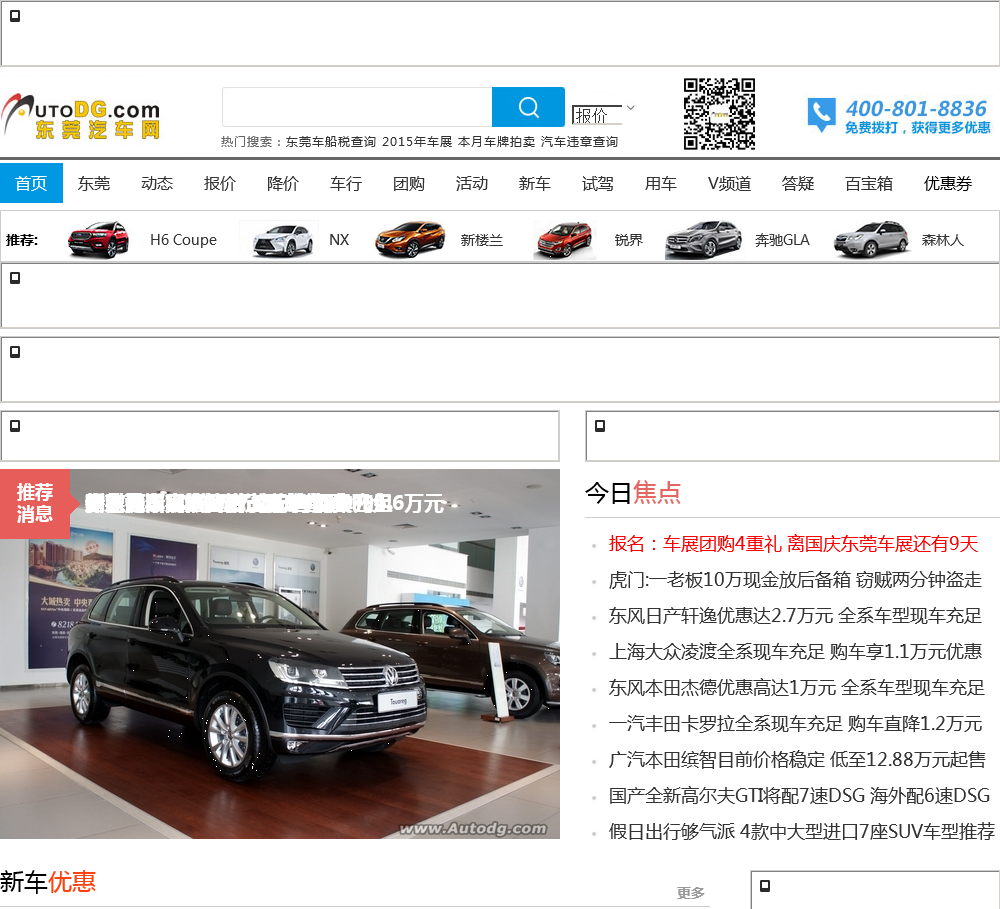Select the 降价 navigation tab
The width and height of the screenshot is (1000, 909).
tap(283, 183)
